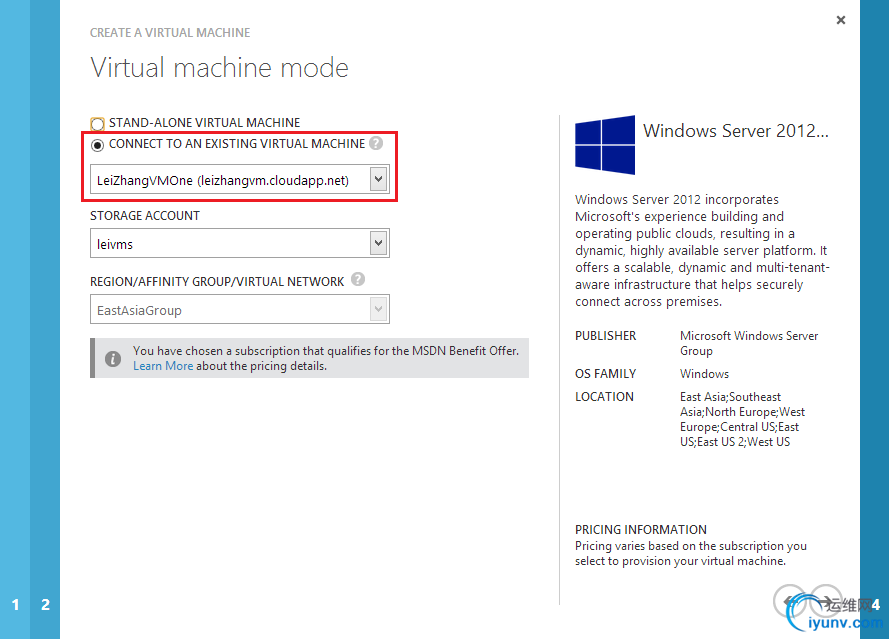Go to wizard step 4
Viewport: 889px width, 639px height.
tap(875, 604)
